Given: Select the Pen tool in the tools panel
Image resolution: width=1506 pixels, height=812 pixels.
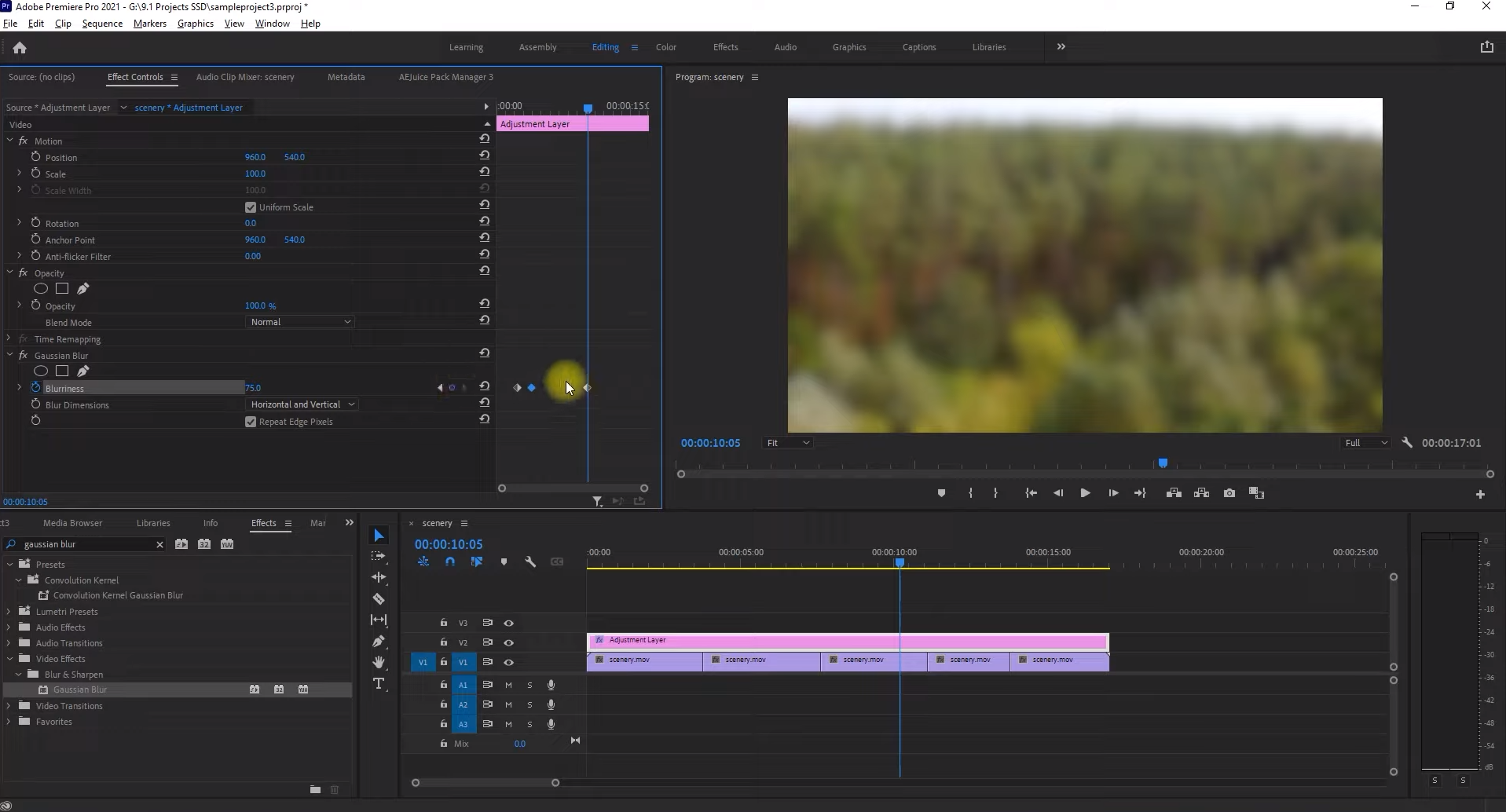Looking at the screenshot, I should pos(379,642).
